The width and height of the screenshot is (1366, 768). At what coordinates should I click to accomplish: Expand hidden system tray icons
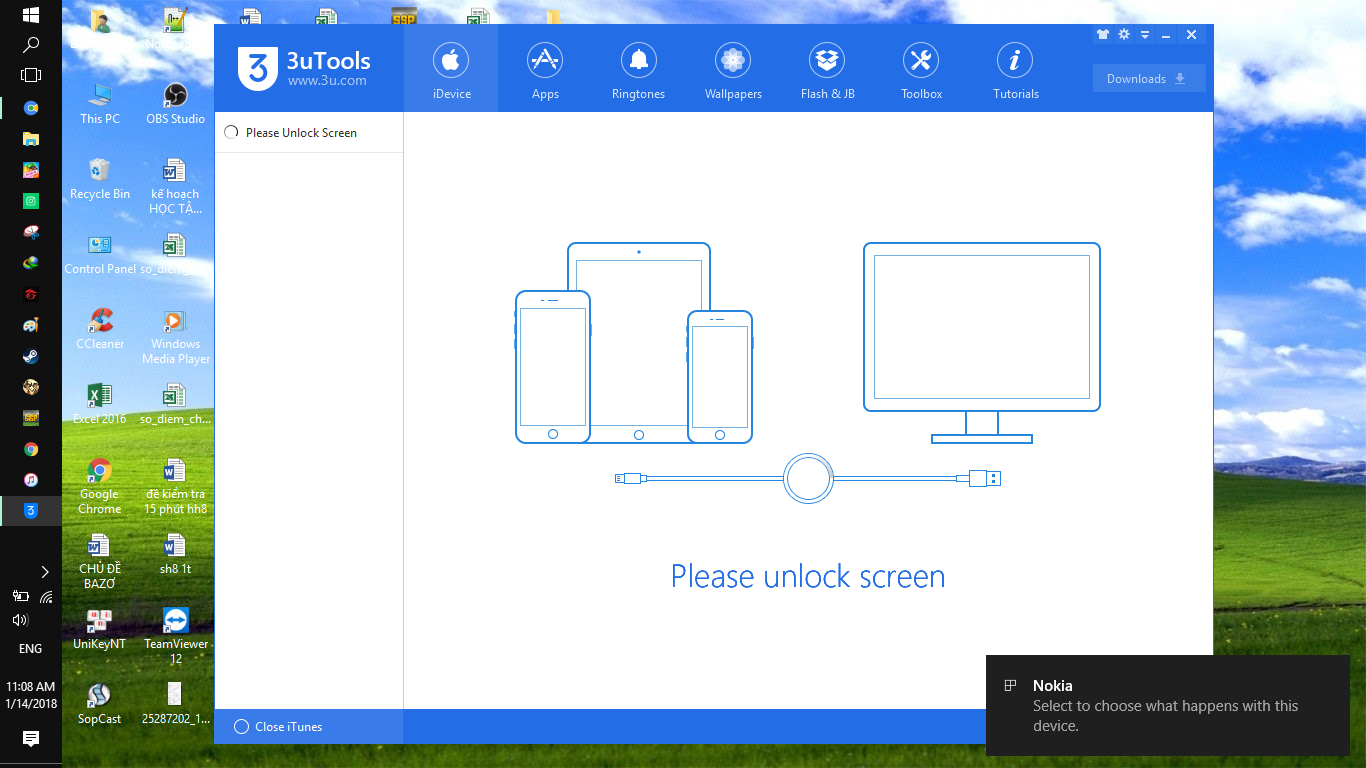(x=44, y=572)
